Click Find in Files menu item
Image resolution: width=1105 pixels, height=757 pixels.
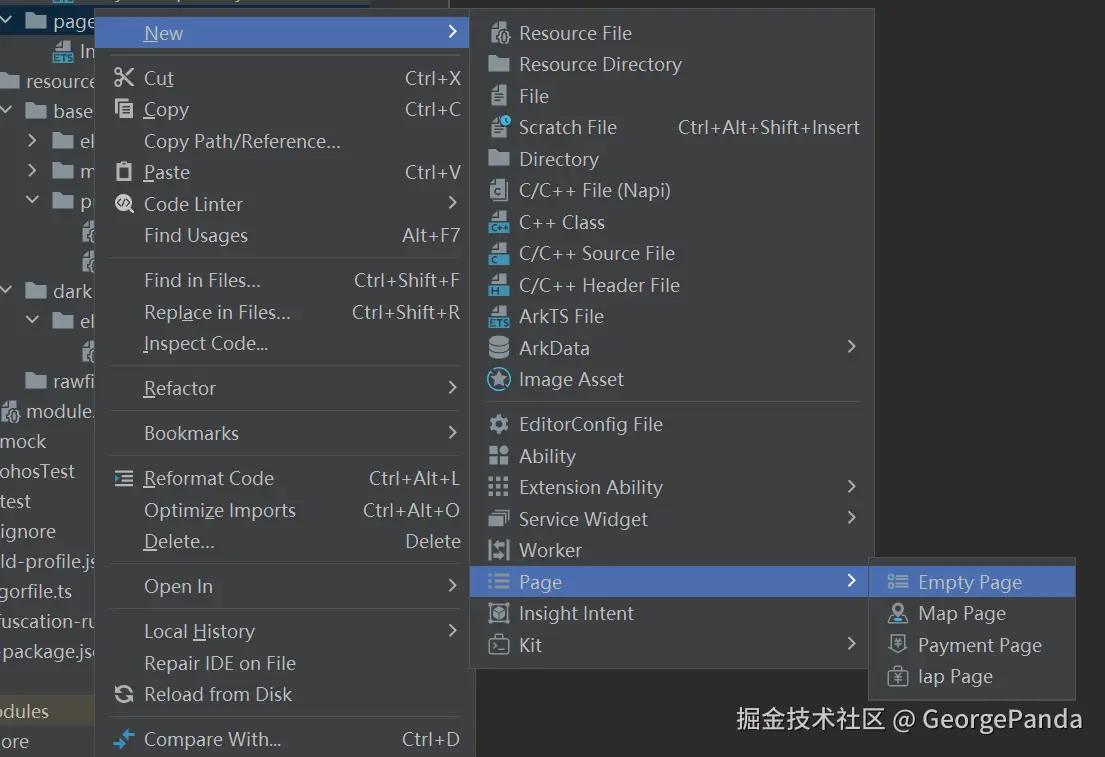pos(202,281)
